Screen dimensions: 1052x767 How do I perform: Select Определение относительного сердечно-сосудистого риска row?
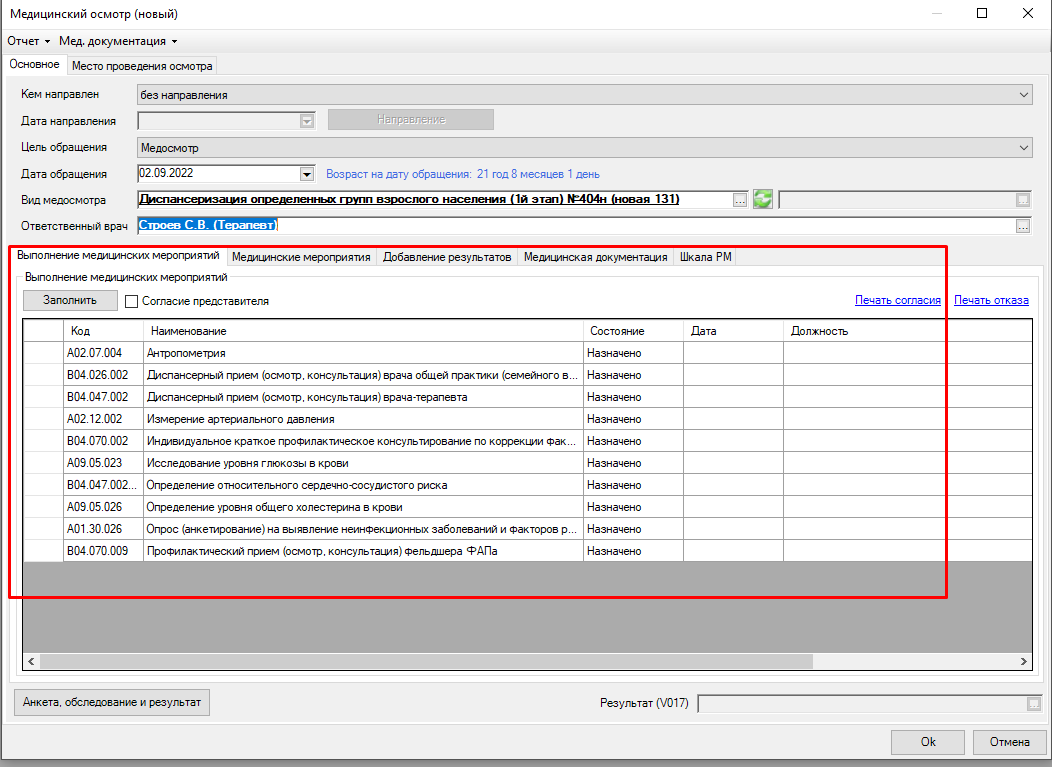[x=528, y=485]
